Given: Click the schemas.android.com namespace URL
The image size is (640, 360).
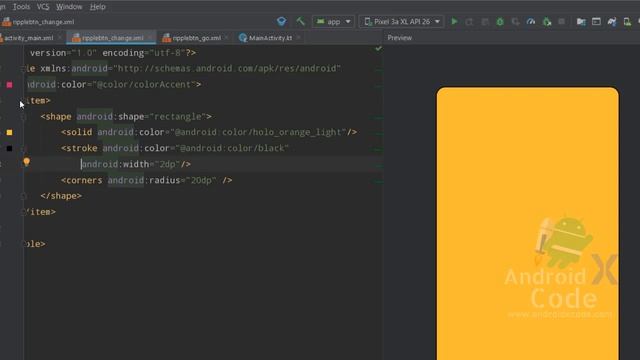Looking at the screenshot, I should [x=227, y=69].
